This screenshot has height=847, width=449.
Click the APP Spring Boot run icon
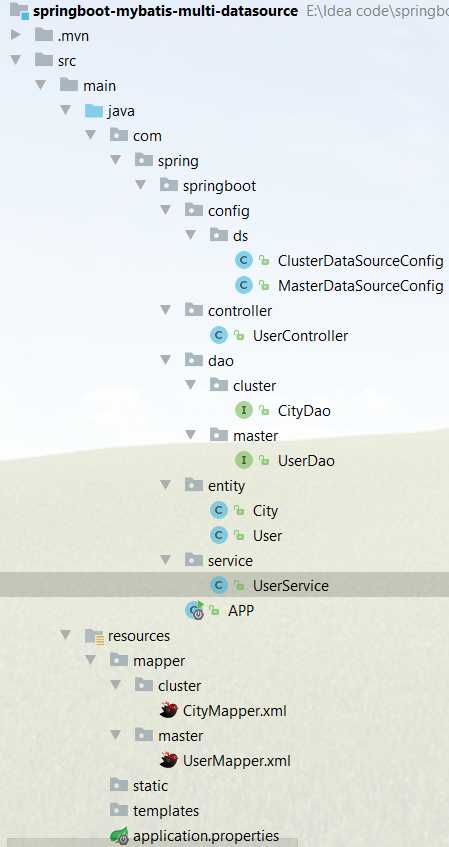click(x=195, y=610)
